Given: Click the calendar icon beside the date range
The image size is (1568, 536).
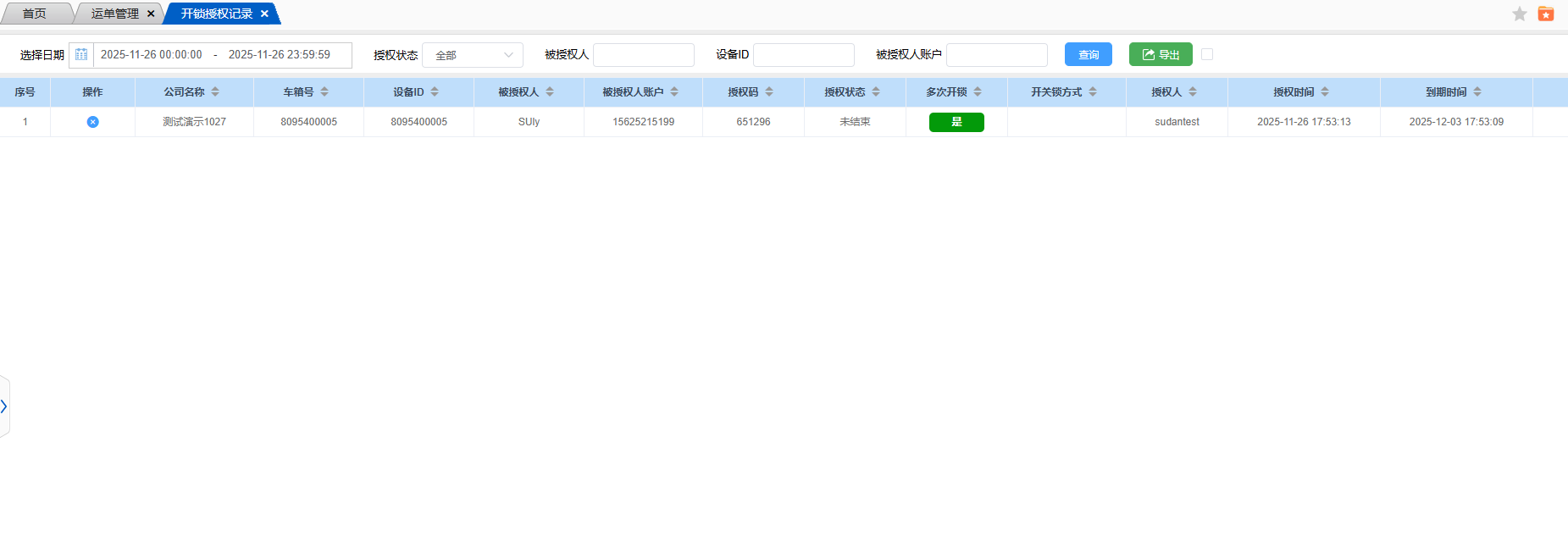Looking at the screenshot, I should tap(81, 55).
